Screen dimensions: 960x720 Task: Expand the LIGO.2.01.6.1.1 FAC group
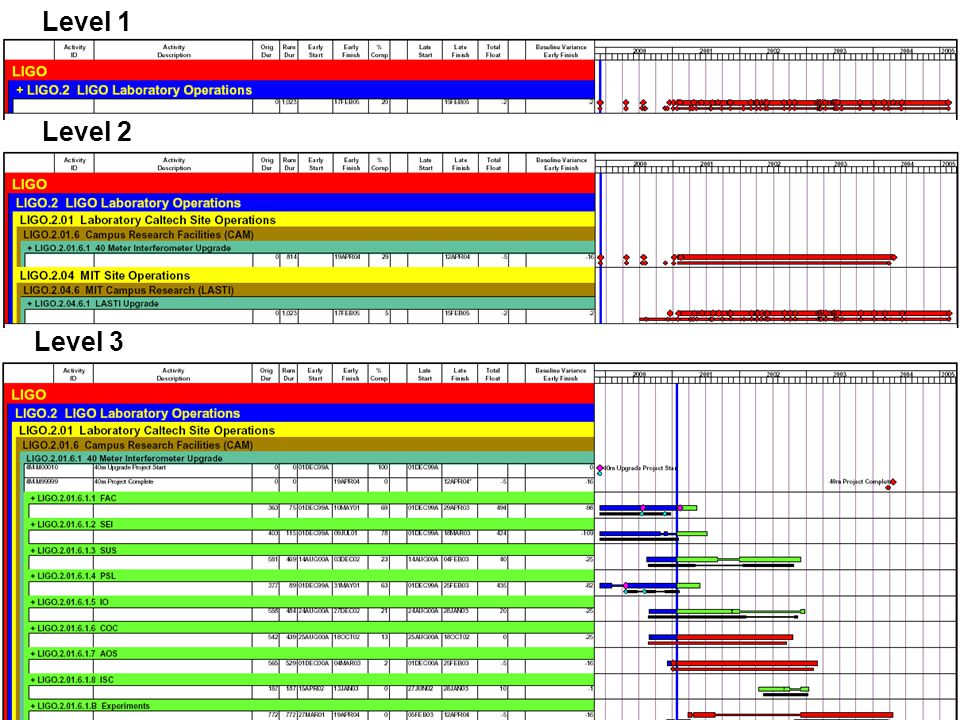(x=33, y=498)
